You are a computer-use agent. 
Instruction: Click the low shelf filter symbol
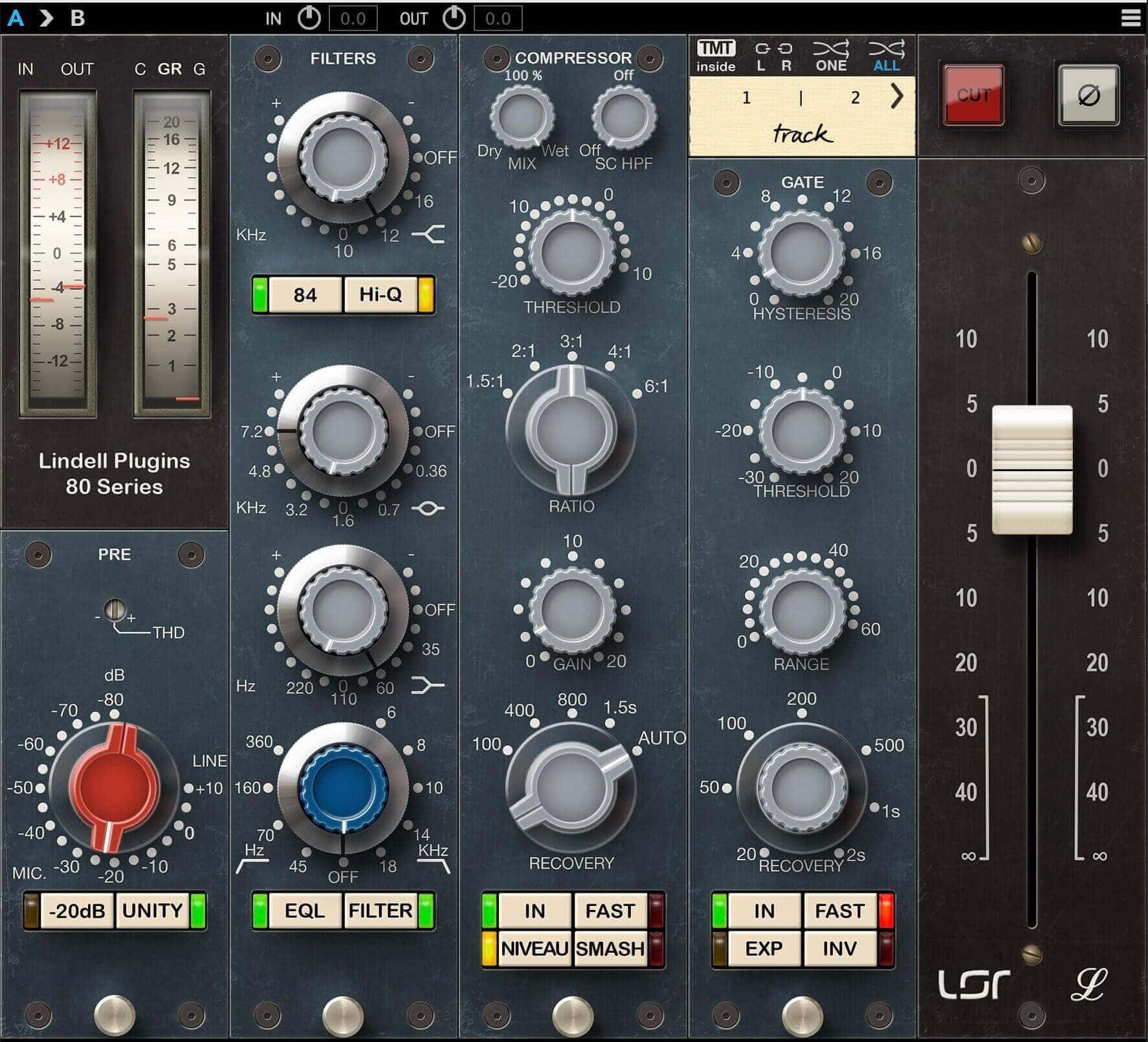coord(428,685)
